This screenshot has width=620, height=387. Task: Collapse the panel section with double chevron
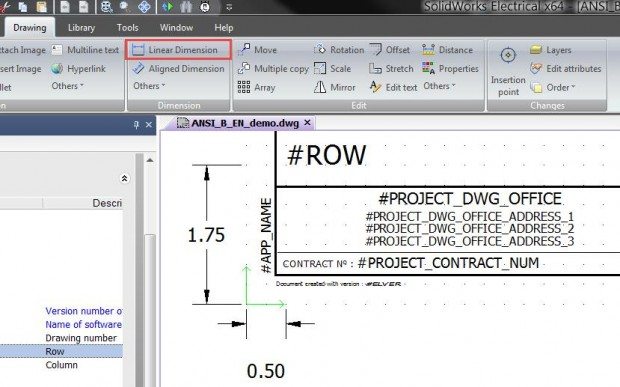tap(124, 178)
